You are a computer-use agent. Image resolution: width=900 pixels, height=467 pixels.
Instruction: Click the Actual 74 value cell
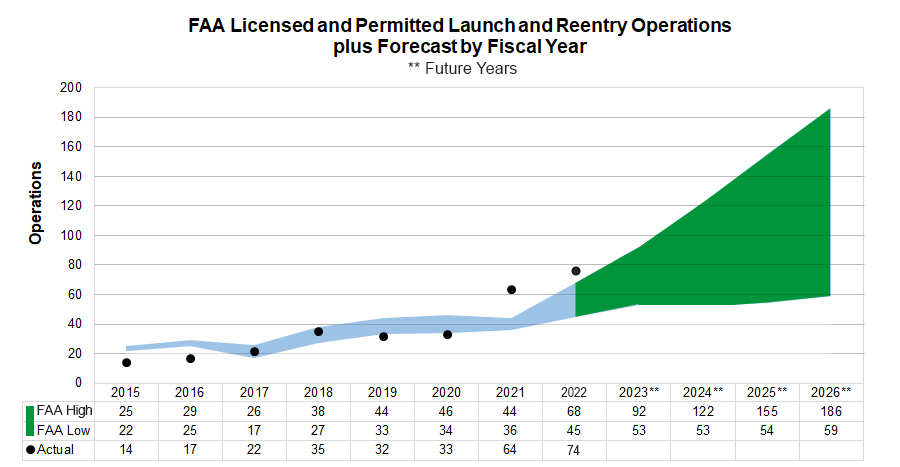pos(573,450)
